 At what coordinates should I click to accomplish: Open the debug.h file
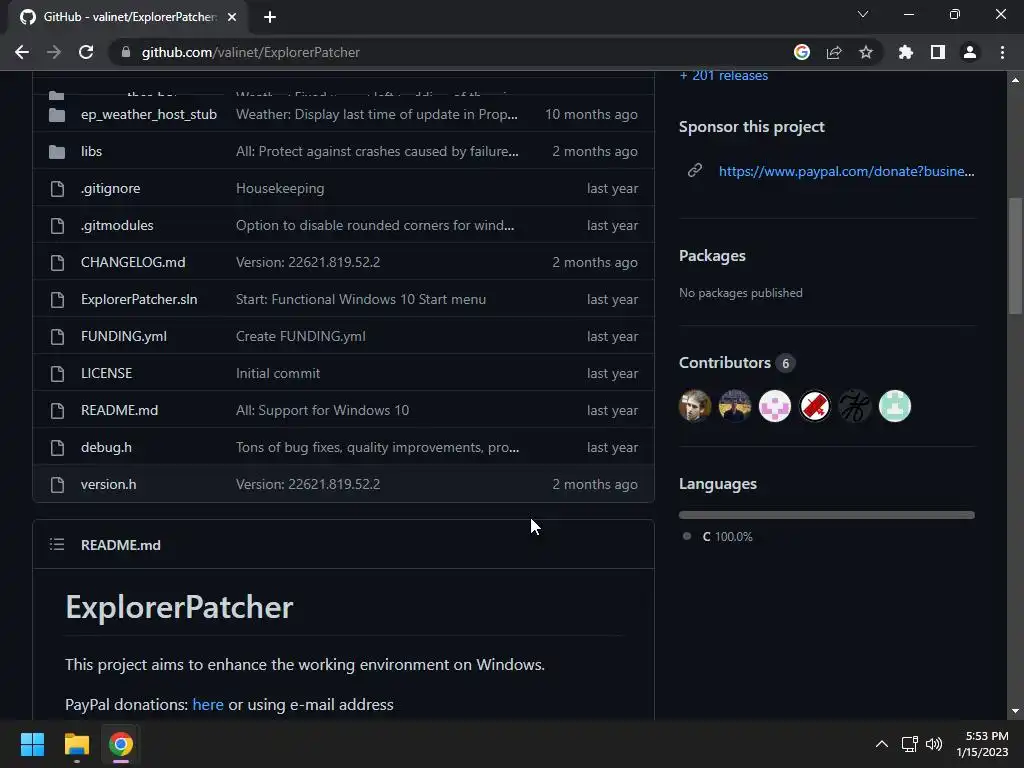pyautogui.click(x=106, y=447)
